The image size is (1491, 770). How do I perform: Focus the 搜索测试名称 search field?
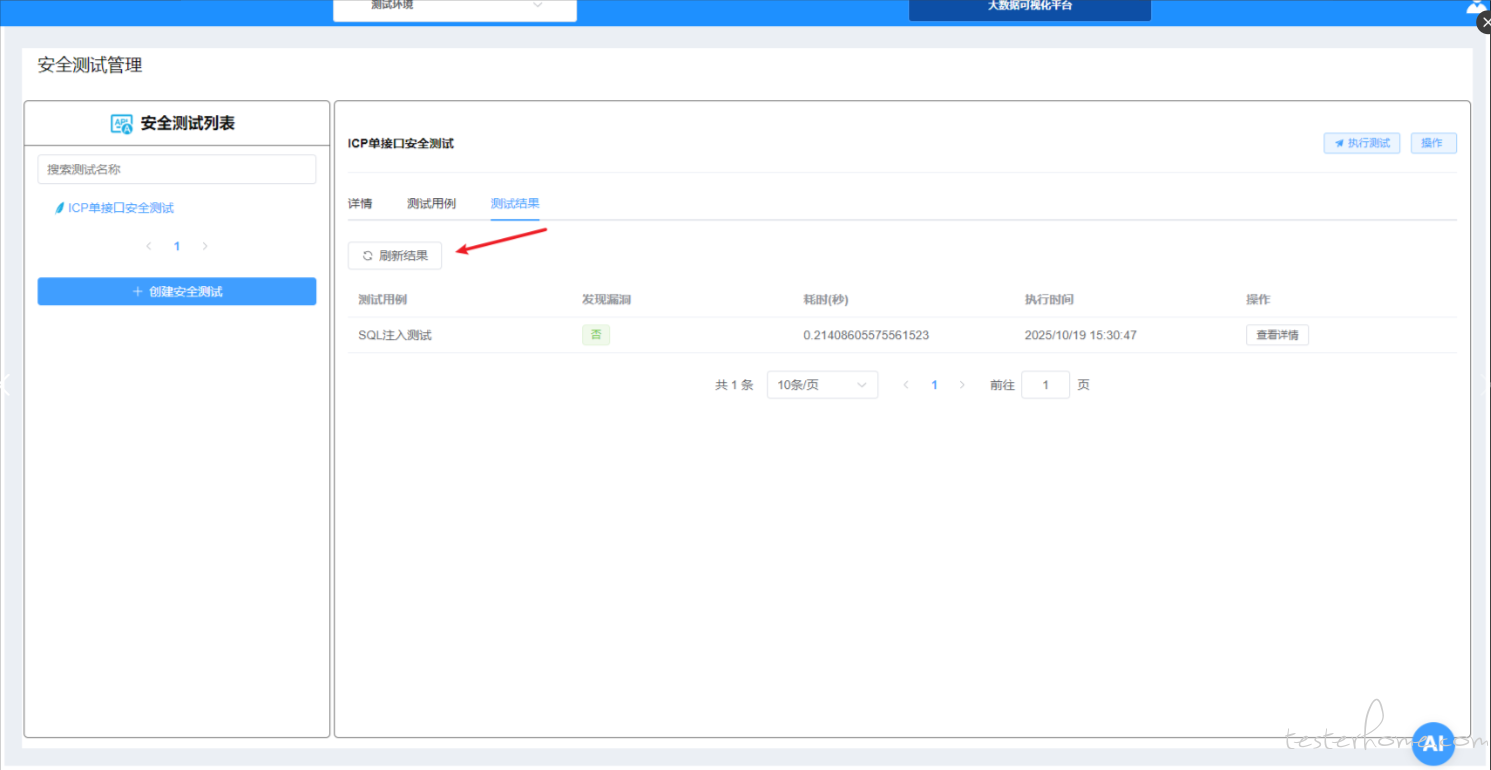[177, 169]
